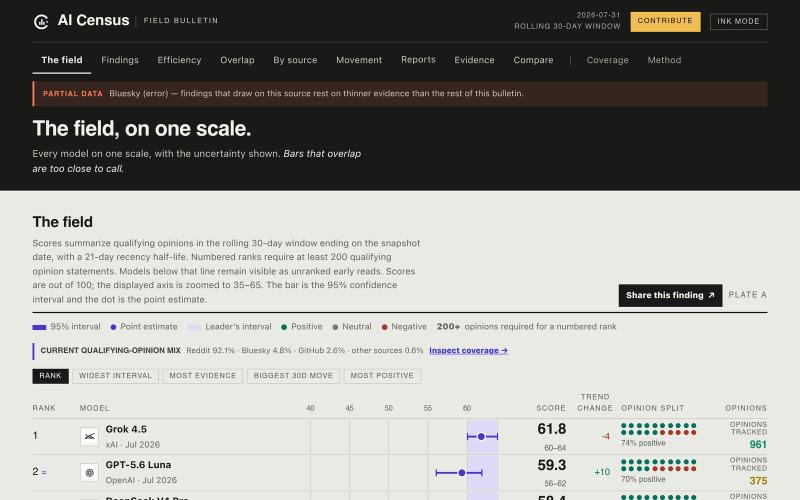Click the Contribute button

665,21
